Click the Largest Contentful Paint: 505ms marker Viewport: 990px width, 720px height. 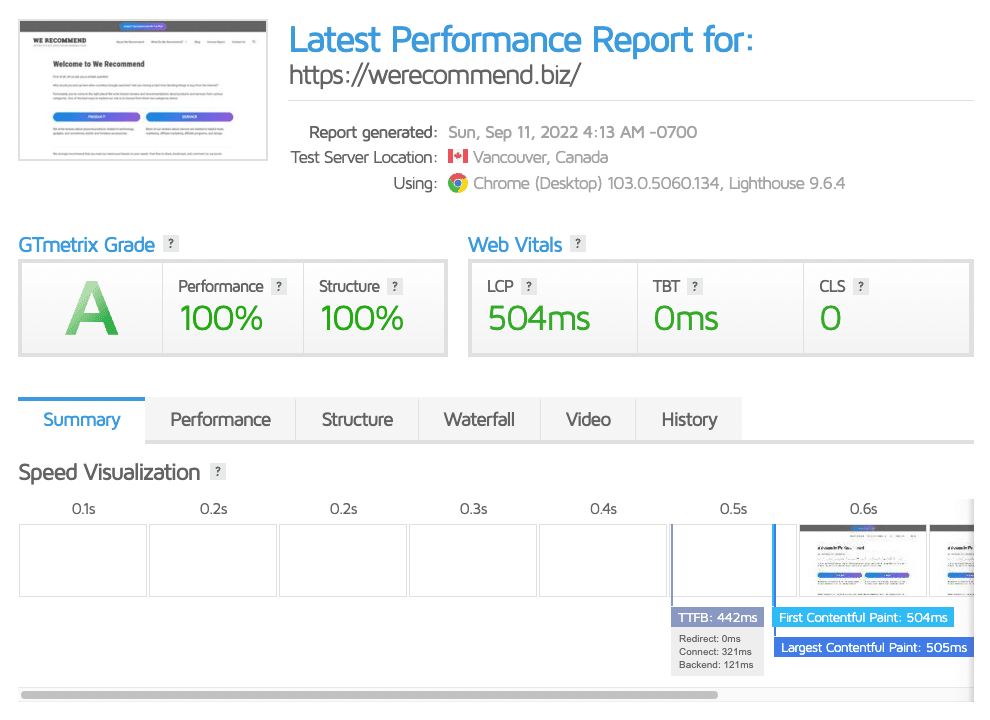tap(874, 647)
